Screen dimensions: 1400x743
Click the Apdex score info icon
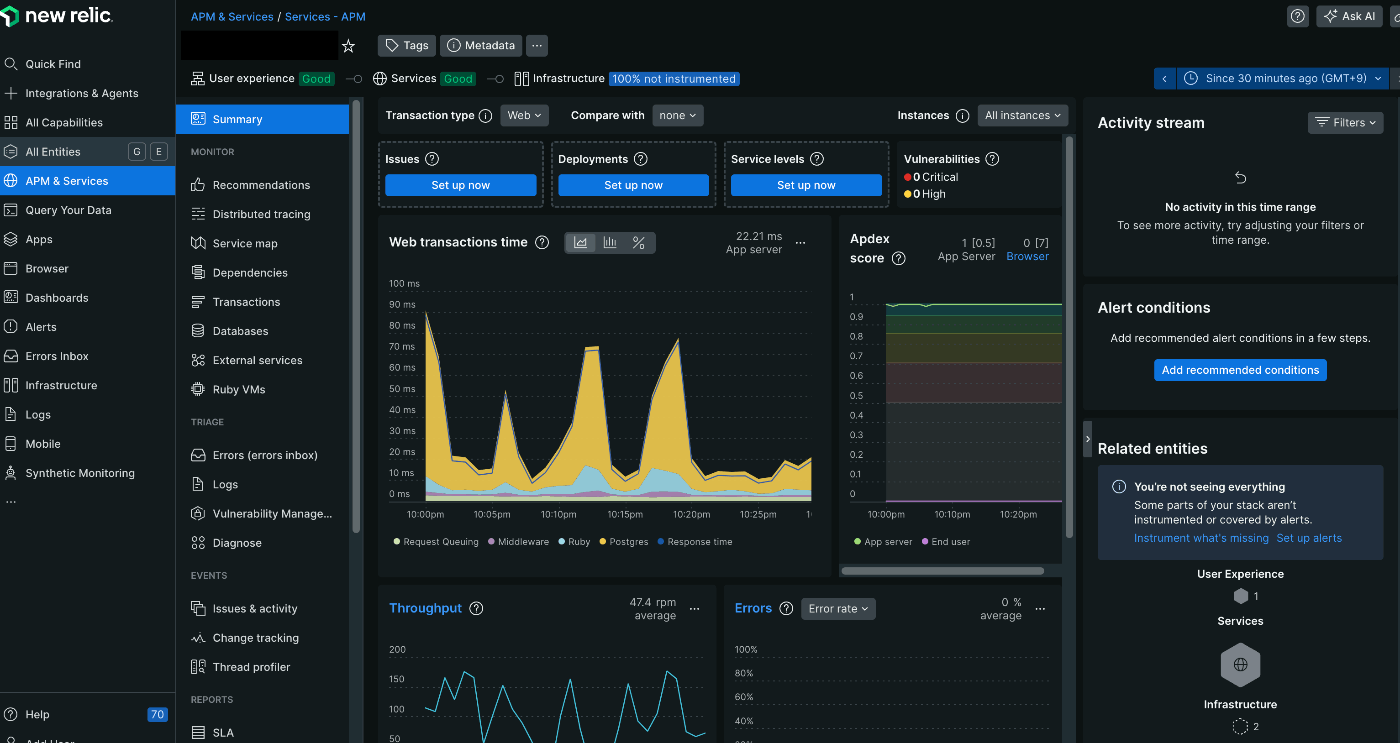tap(898, 258)
